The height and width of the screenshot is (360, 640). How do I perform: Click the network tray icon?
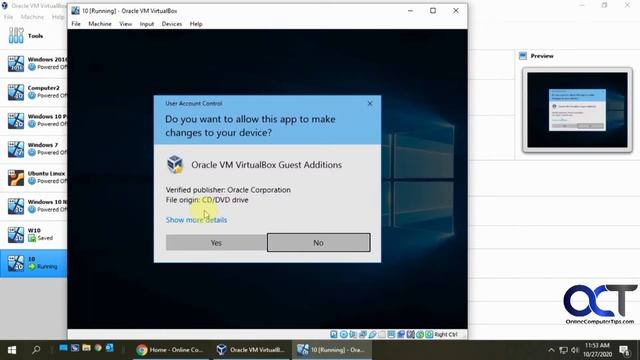(564, 350)
